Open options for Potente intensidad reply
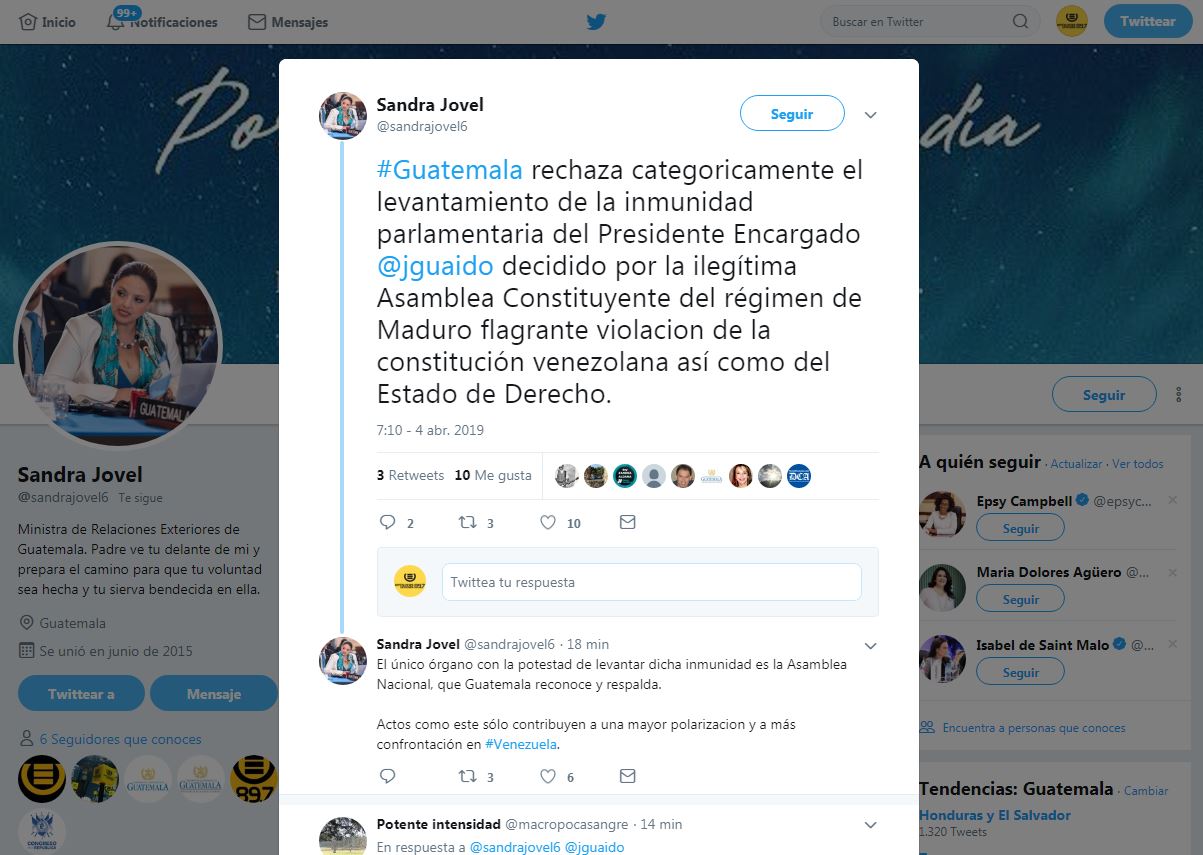This screenshot has width=1203, height=855. point(870,825)
